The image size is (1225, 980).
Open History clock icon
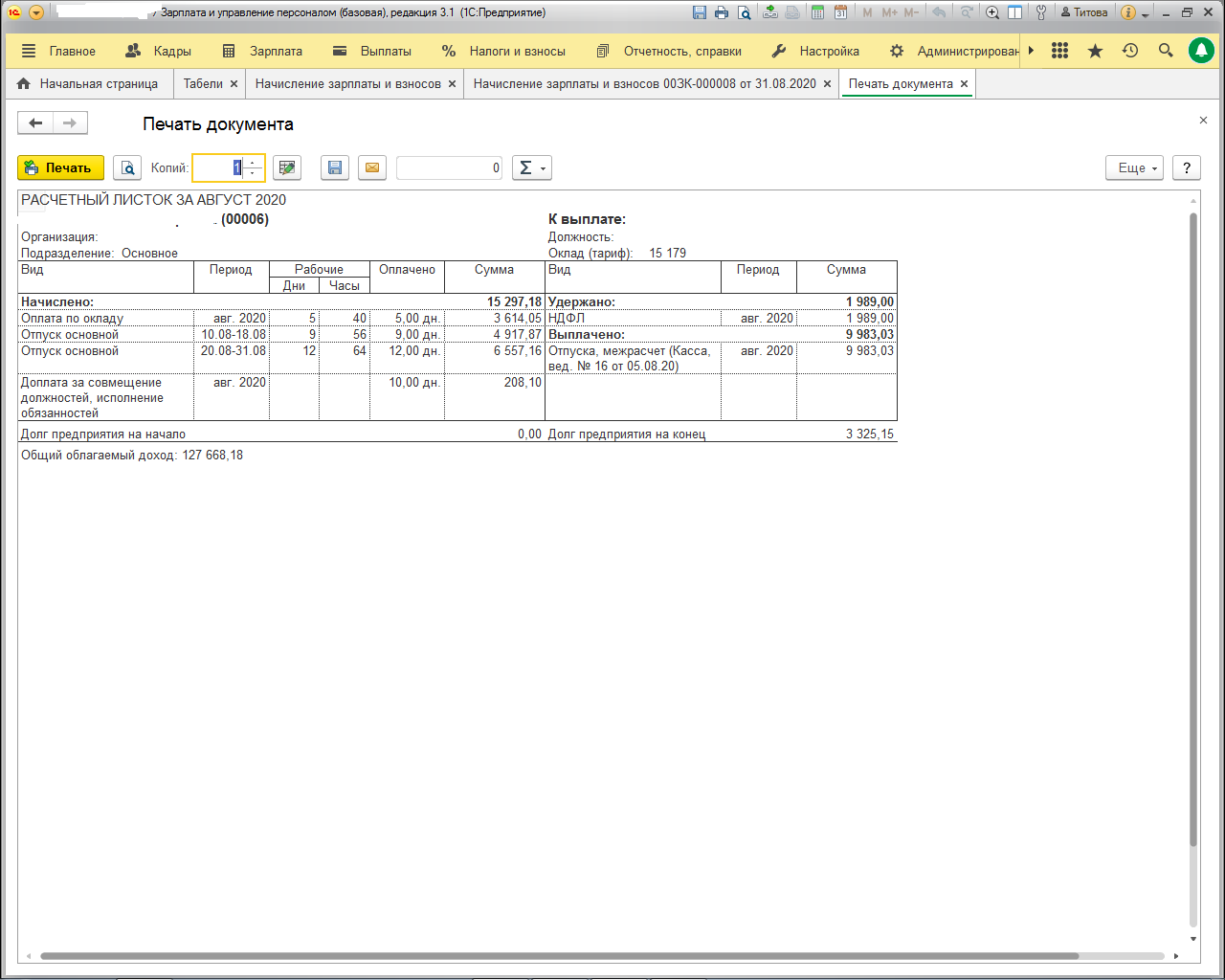click(x=1130, y=51)
